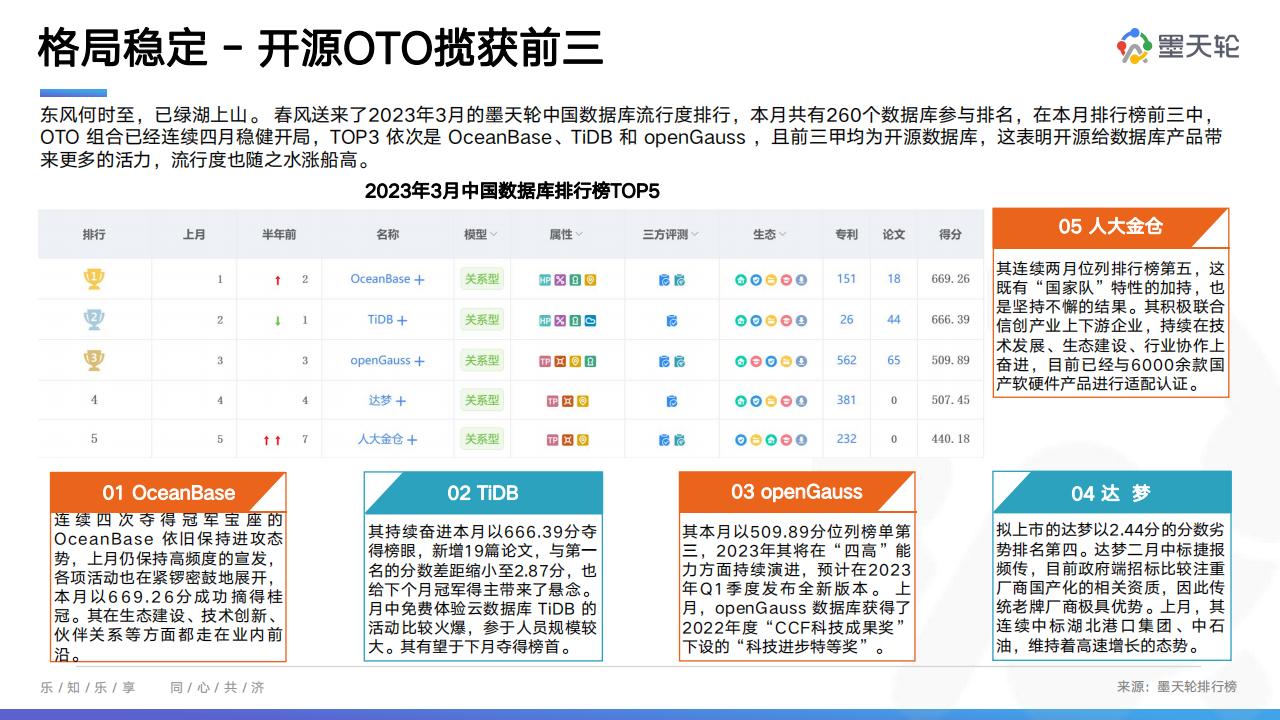Click the score 440.18
The width and height of the screenshot is (1280, 720).
pos(950,439)
